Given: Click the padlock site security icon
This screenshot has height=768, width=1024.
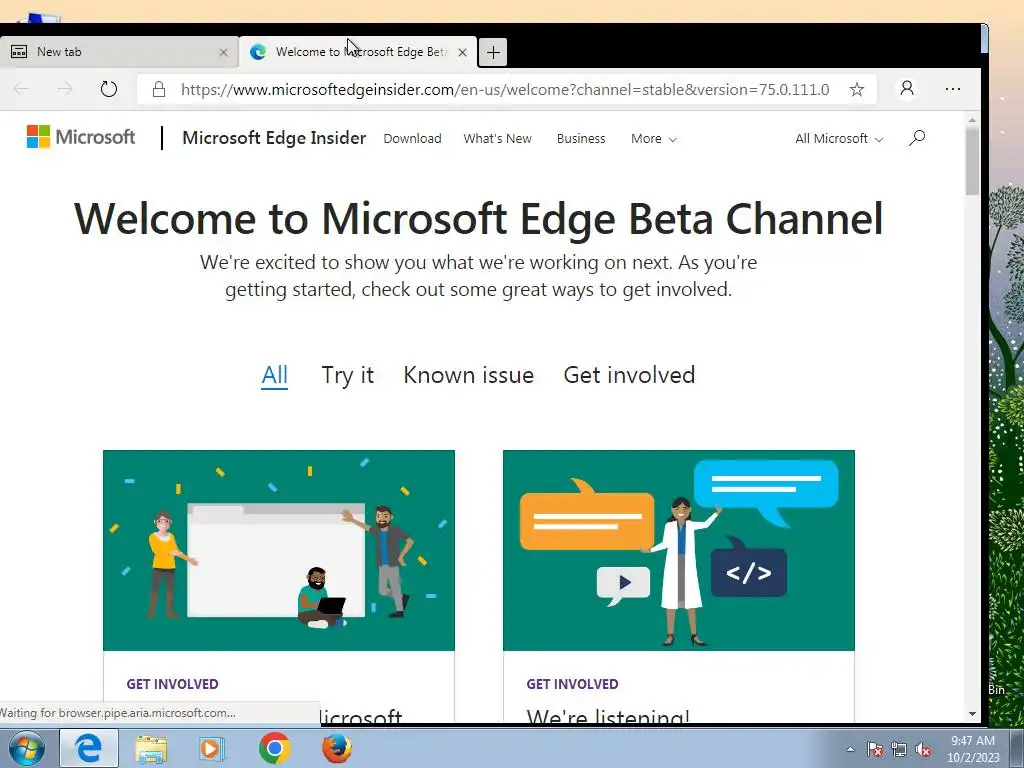Looking at the screenshot, I should (159, 89).
